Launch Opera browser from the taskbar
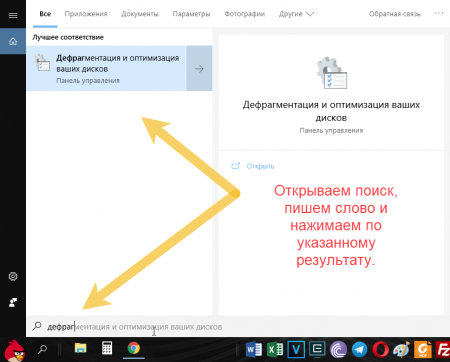Image resolution: width=450 pixels, height=362 pixels. [380, 350]
